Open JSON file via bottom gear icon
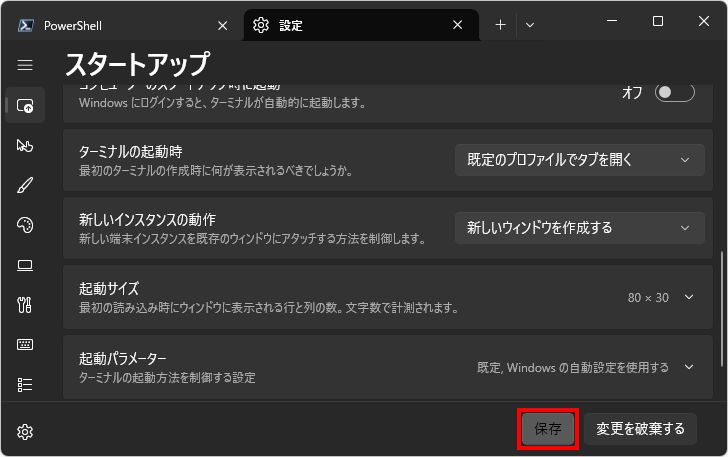 click(x=25, y=432)
